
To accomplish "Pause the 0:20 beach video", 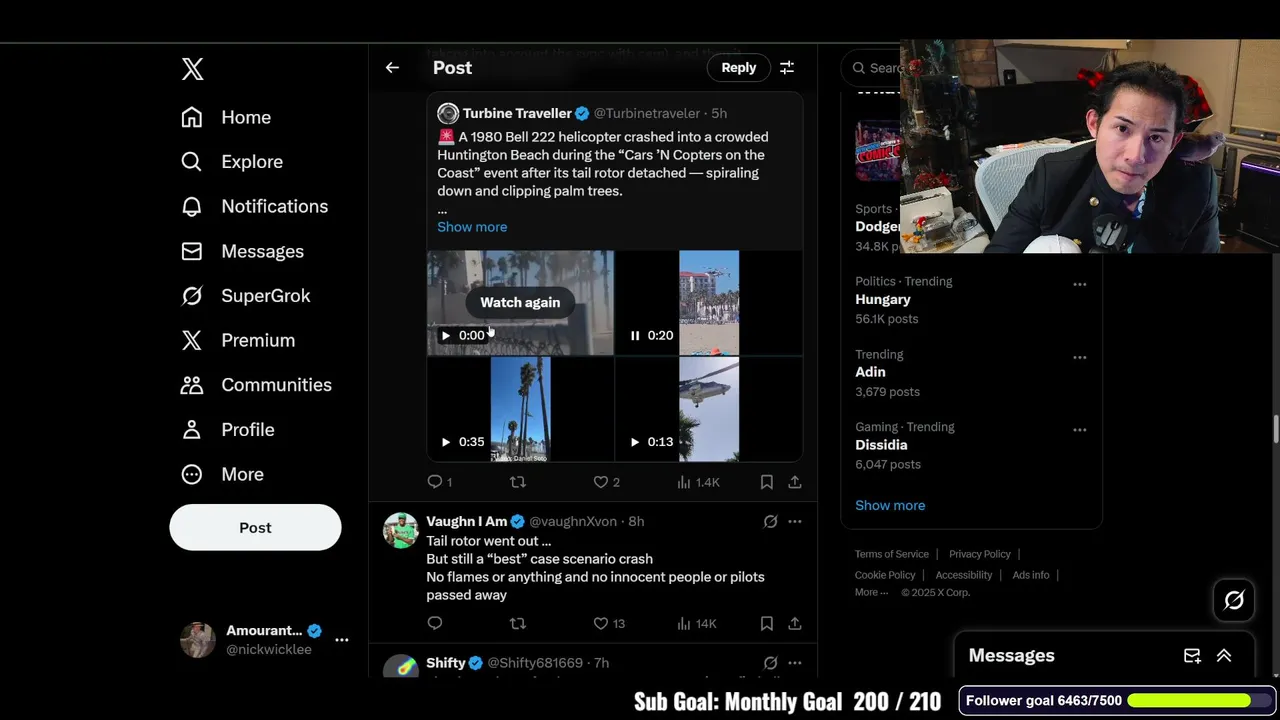I will [x=635, y=335].
